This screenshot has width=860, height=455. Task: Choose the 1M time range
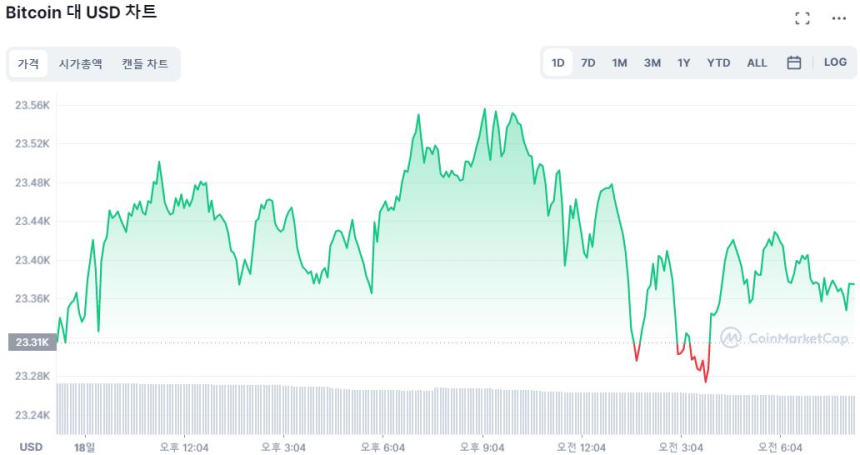(620, 63)
